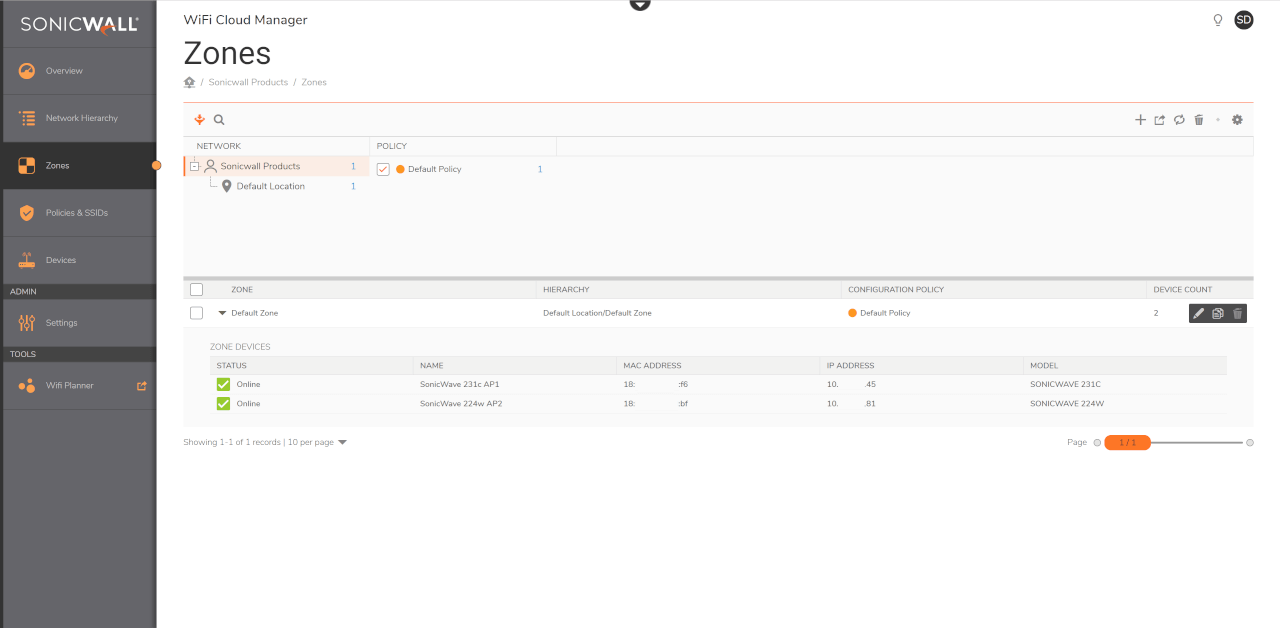The image size is (1280, 628).
Task: Open Settings under Admin
Action: [x=78, y=323]
